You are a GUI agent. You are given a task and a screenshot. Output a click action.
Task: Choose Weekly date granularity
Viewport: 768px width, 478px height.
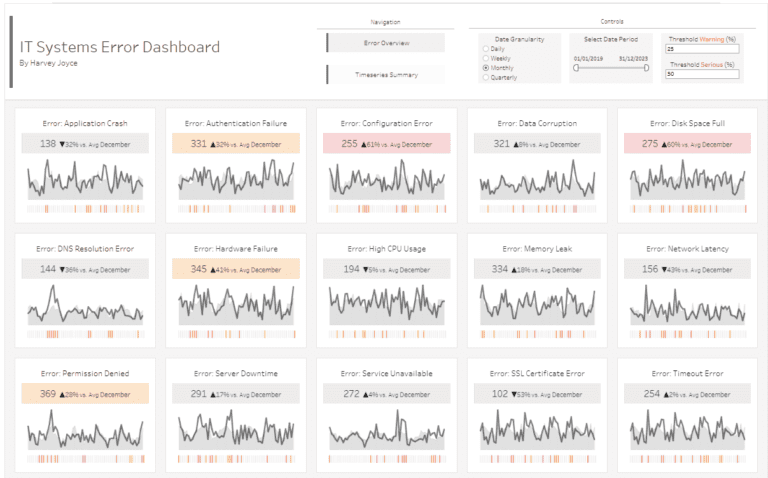click(486, 58)
